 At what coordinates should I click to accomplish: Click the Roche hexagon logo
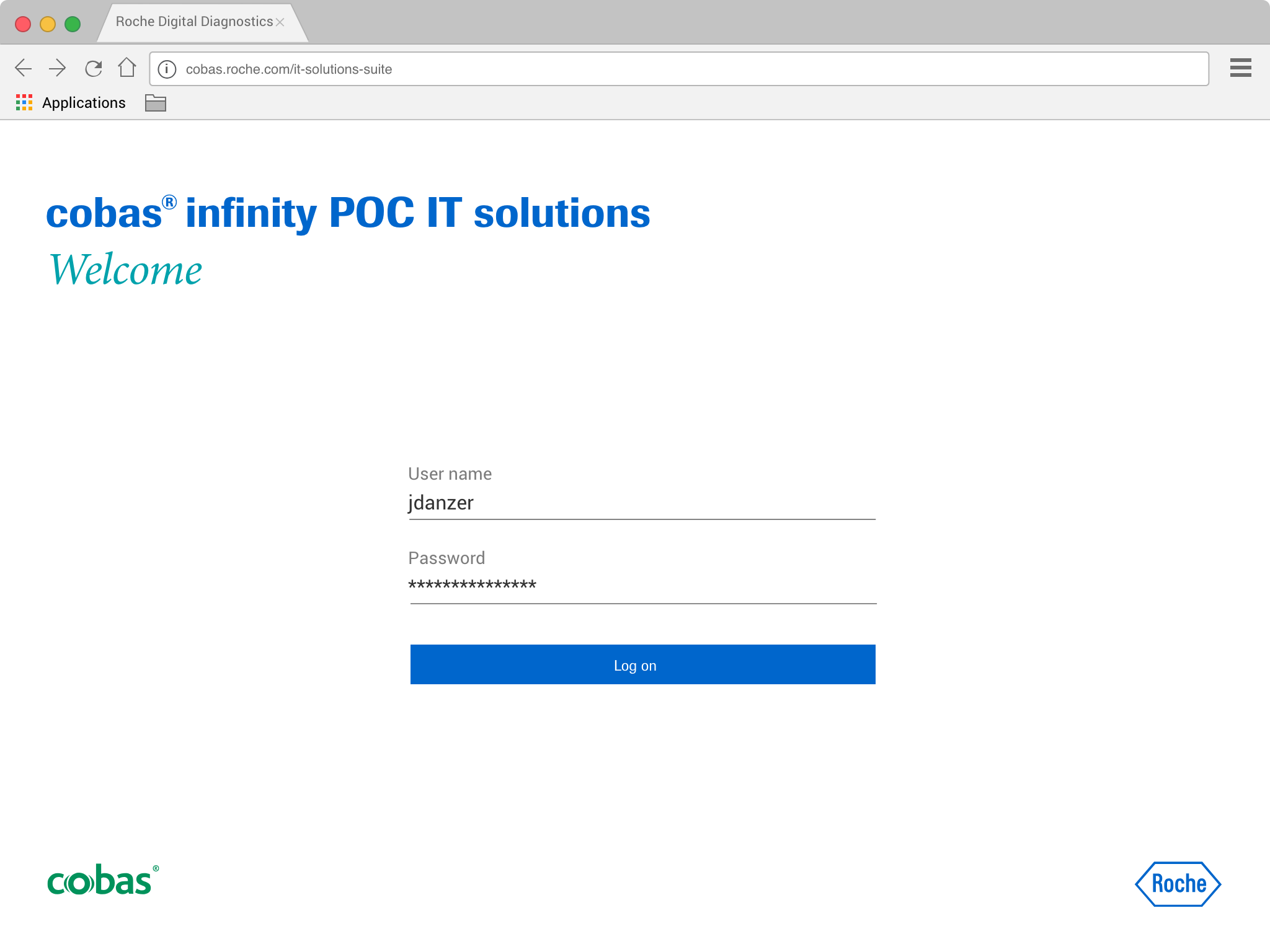[1178, 884]
